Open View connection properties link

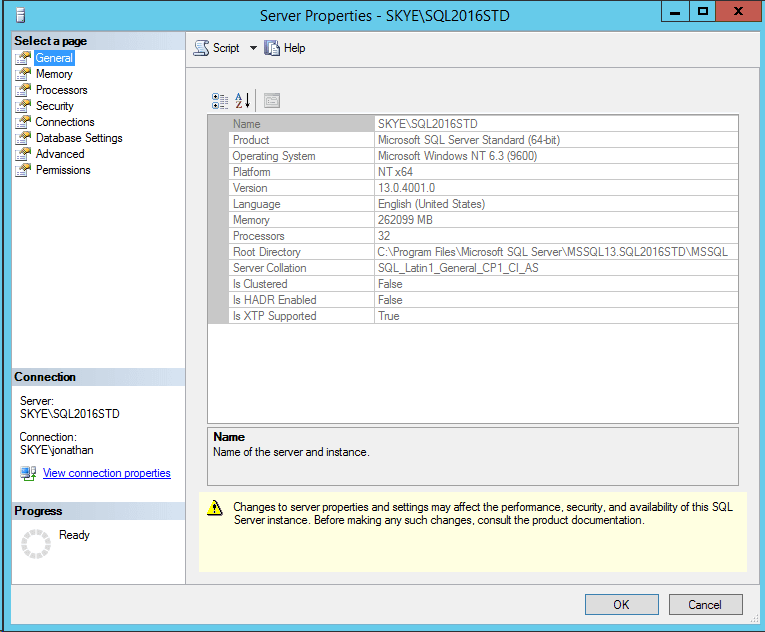tap(107, 473)
